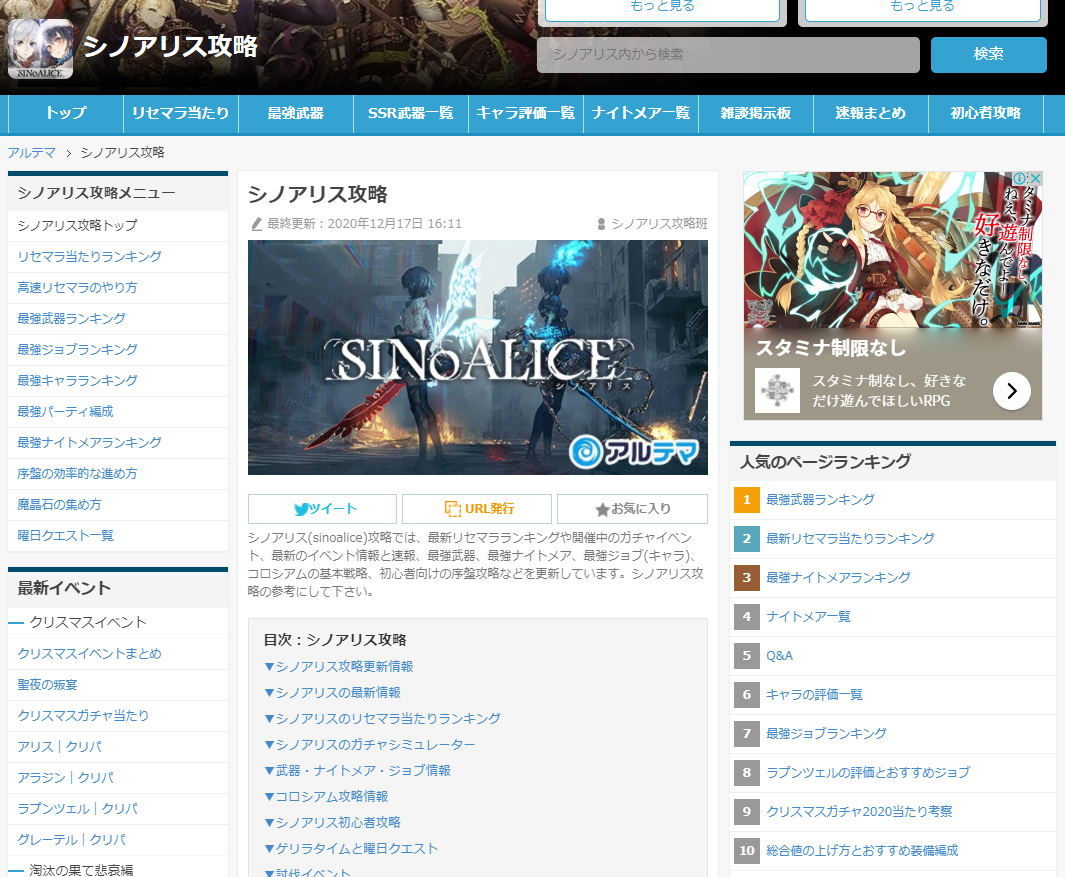The width and height of the screenshot is (1065, 877).
Task: Click the アルテマ breadcrumb link
Action: [x=31, y=153]
